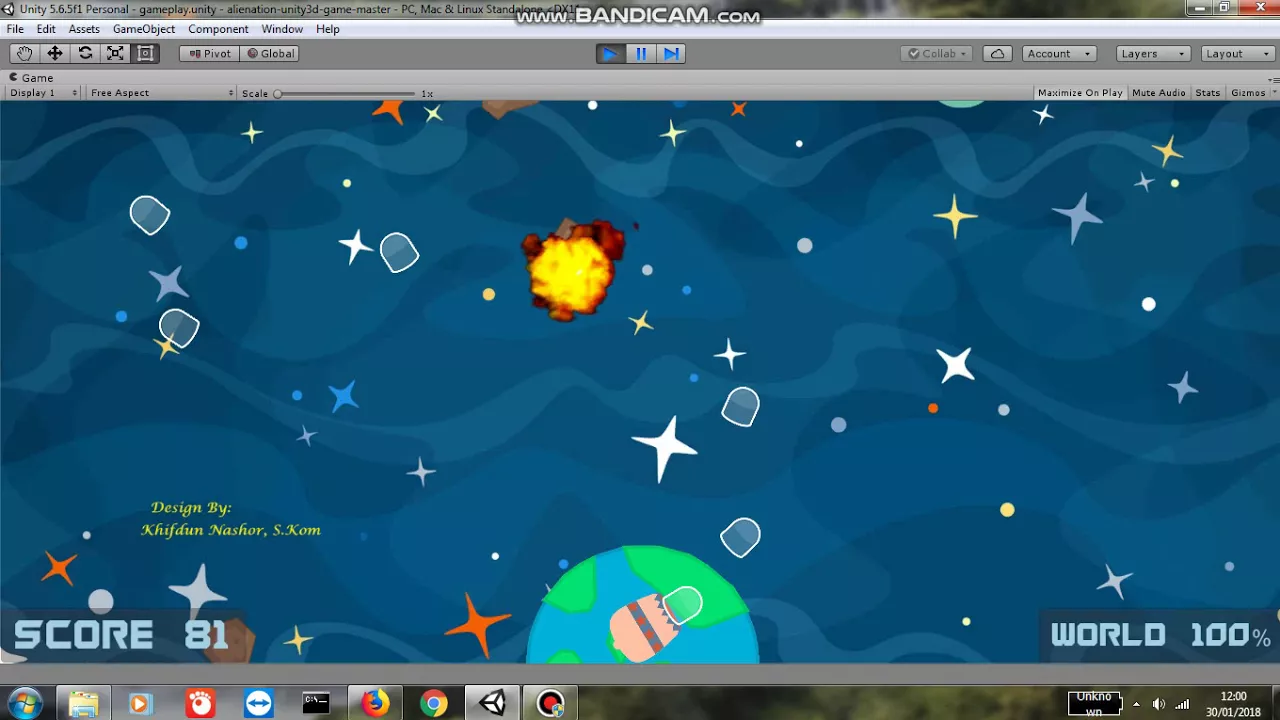
Task: Open the Assets menu
Action: tap(84, 29)
